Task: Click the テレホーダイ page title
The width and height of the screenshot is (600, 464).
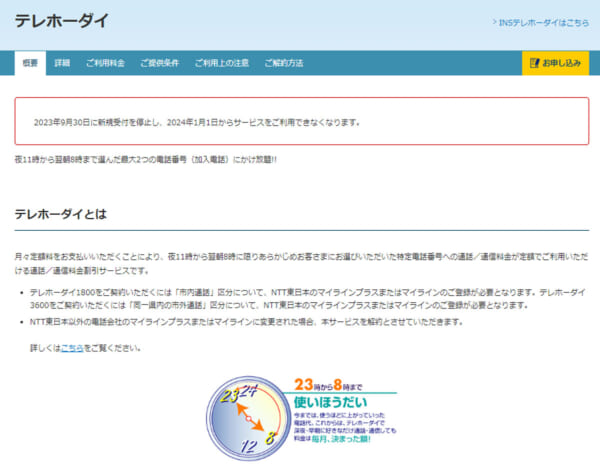Action: coord(62,21)
